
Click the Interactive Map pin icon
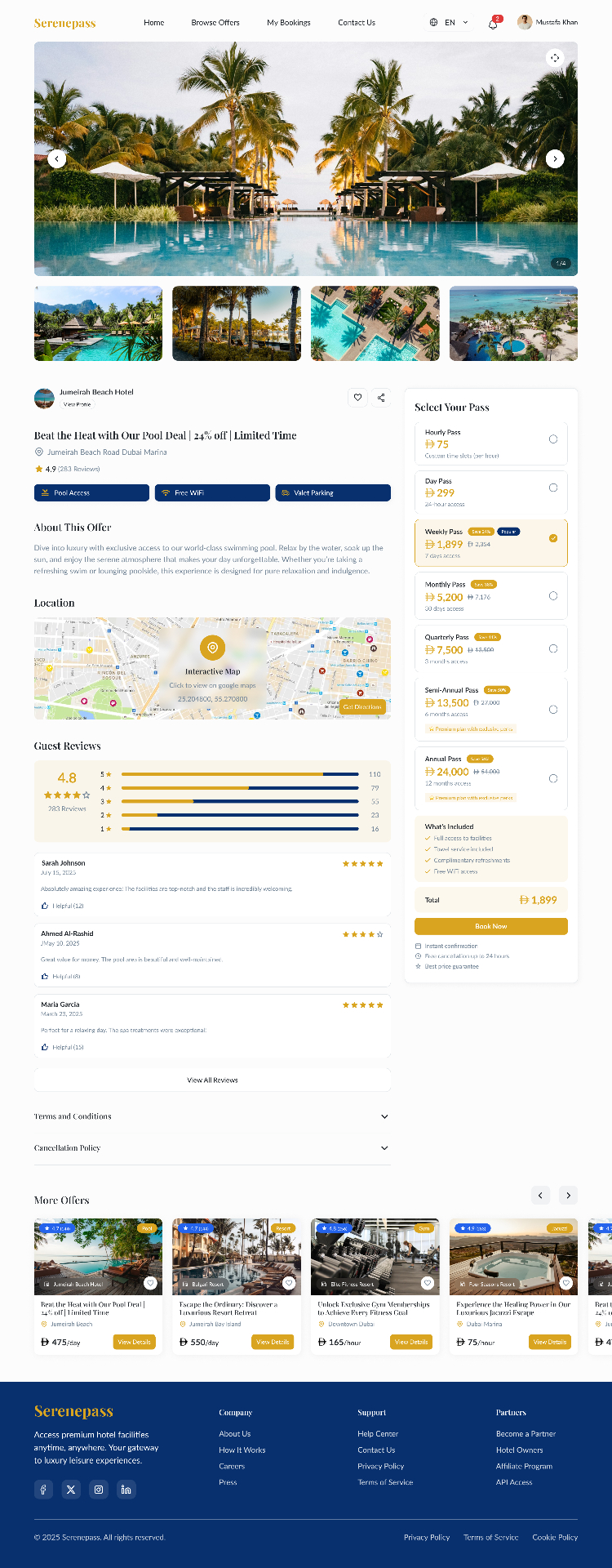coord(212,648)
